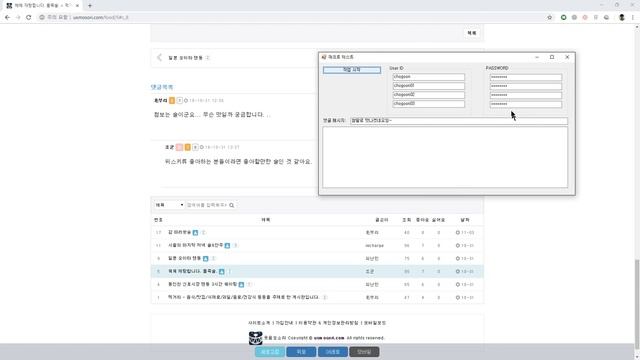Open the bold site domain link in the copyright line
The height and width of the screenshot is (360, 640).
click(x=329, y=338)
